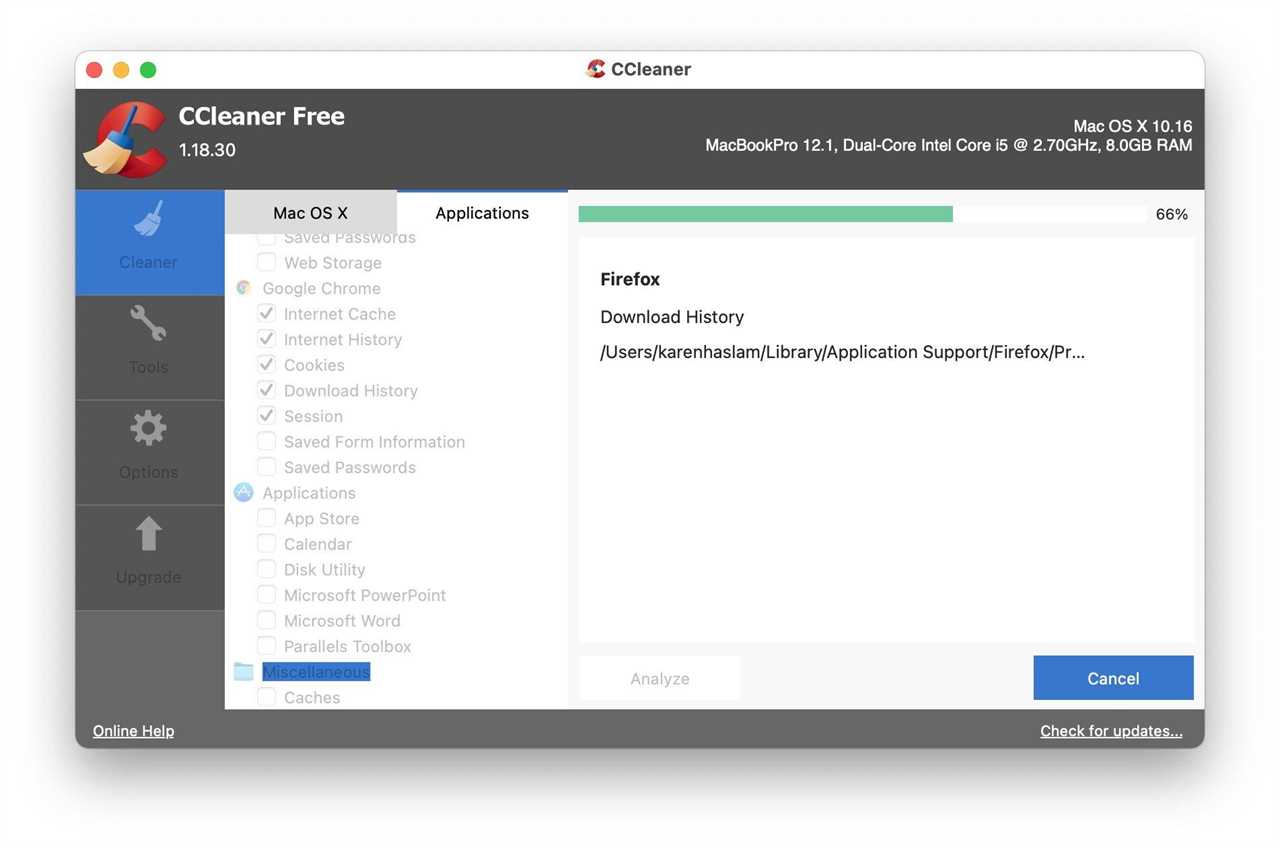Uncheck Chrome Download History checkbox
Screen dimensions: 1280x848
point(266,390)
